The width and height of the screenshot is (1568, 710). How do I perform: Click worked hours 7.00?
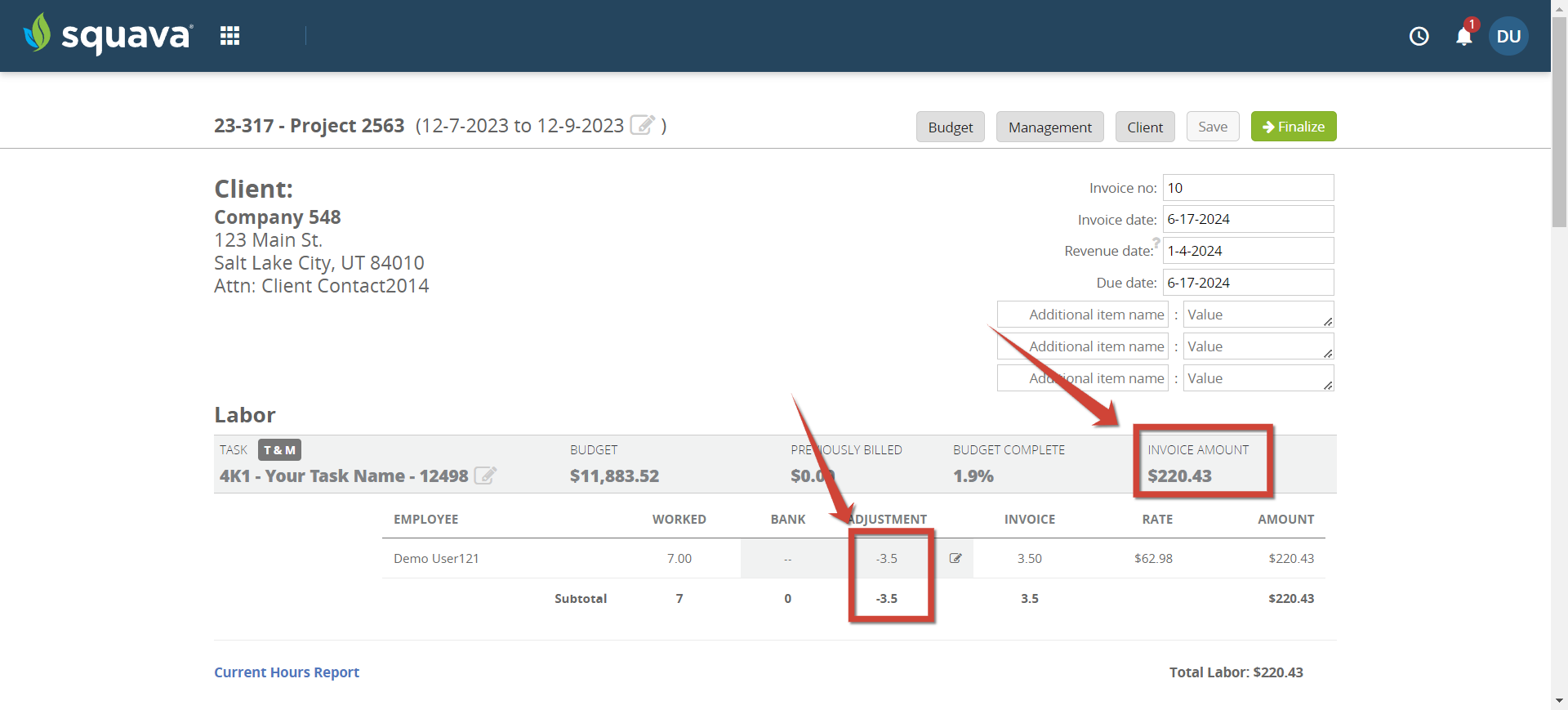(679, 558)
